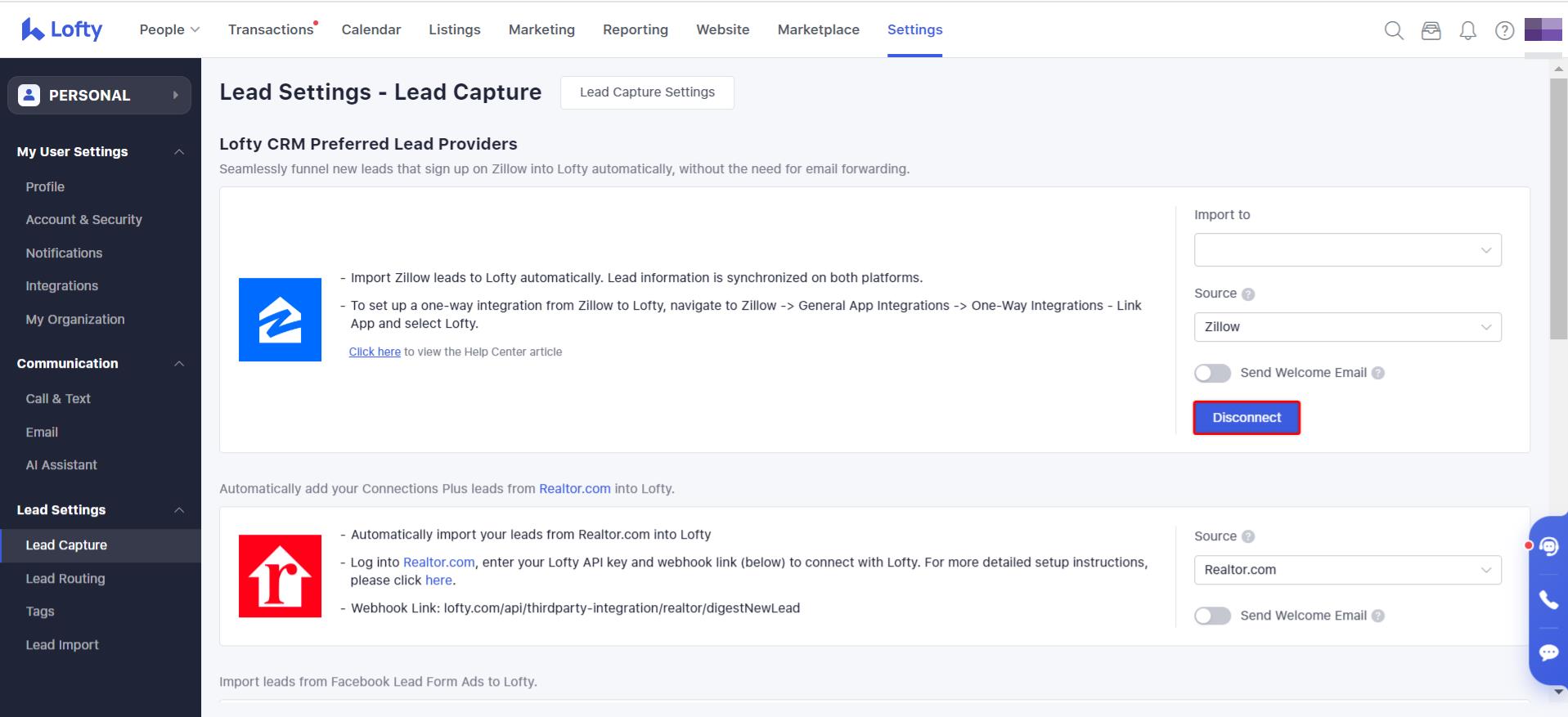Open the search magnifier icon
1568x717 pixels.
tap(1393, 30)
